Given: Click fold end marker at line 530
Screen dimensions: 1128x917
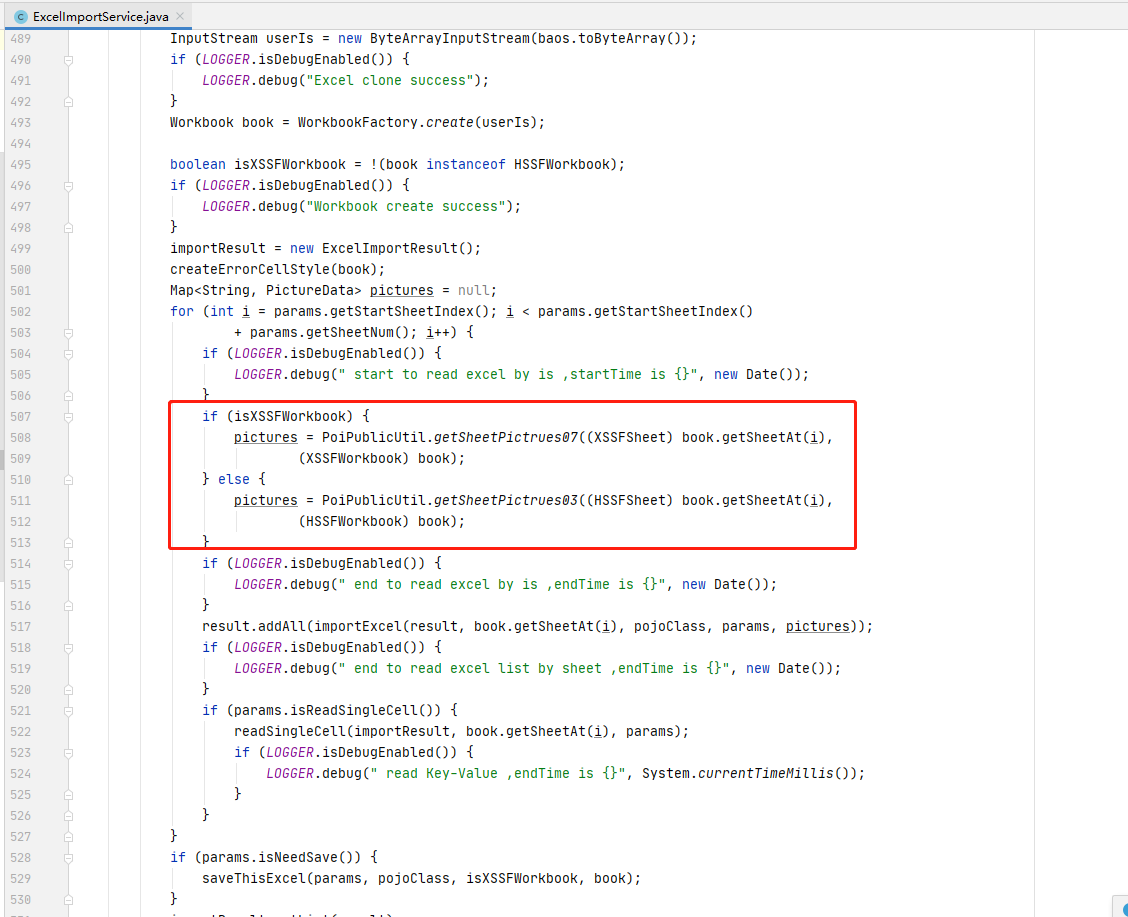Looking at the screenshot, I should (68, 899).
